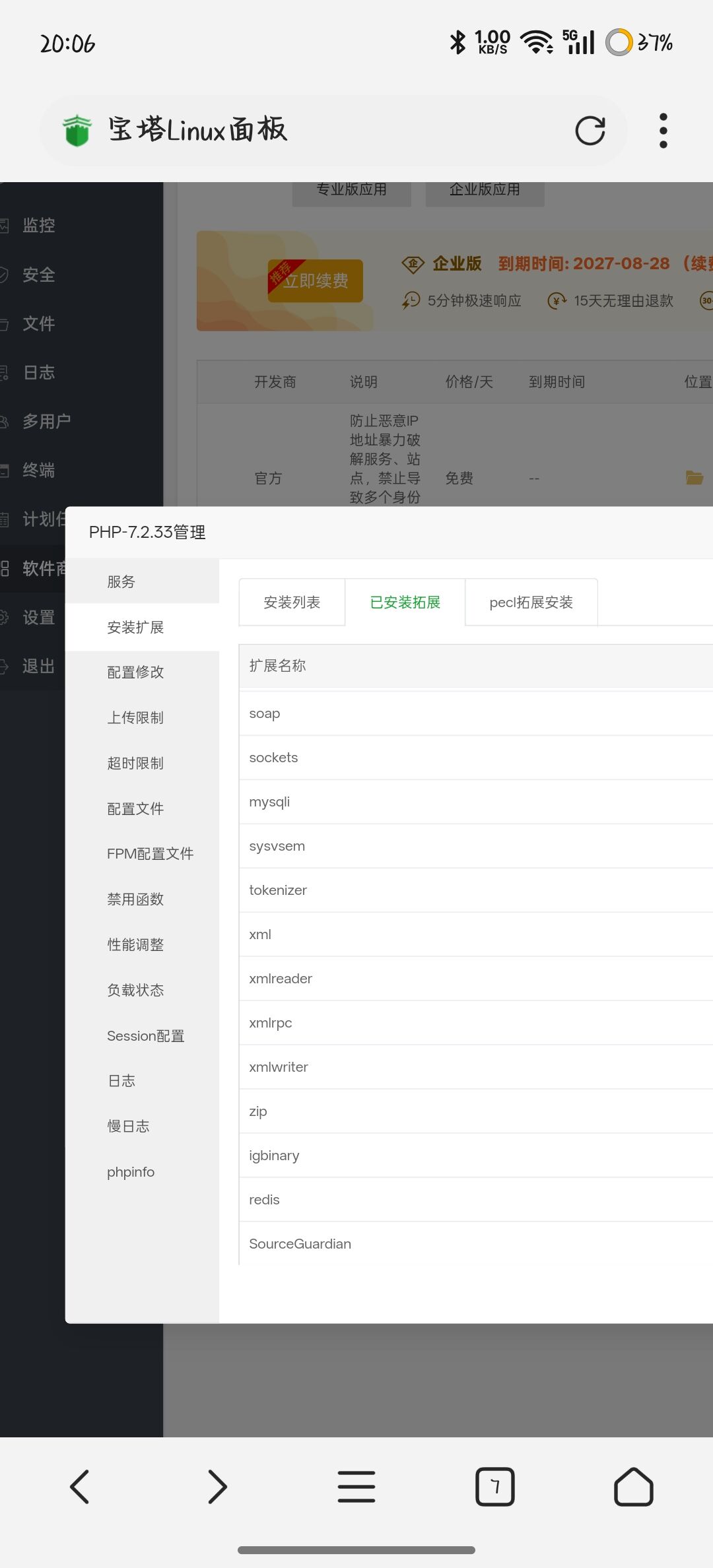
Task: Tap the 企业版 diamond icon
Action: 413,264
